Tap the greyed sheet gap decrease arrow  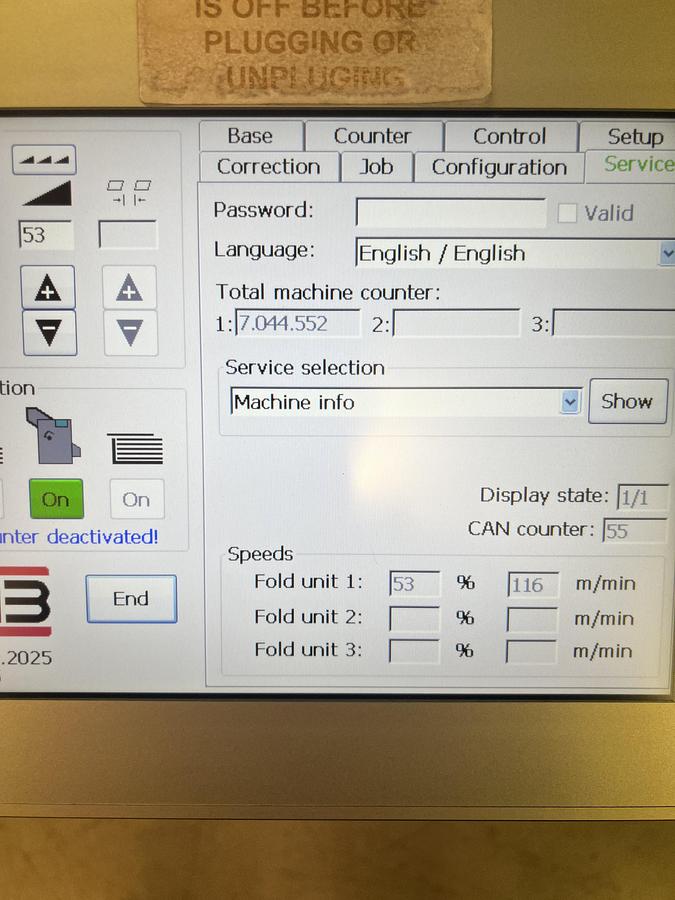[129, 332]
